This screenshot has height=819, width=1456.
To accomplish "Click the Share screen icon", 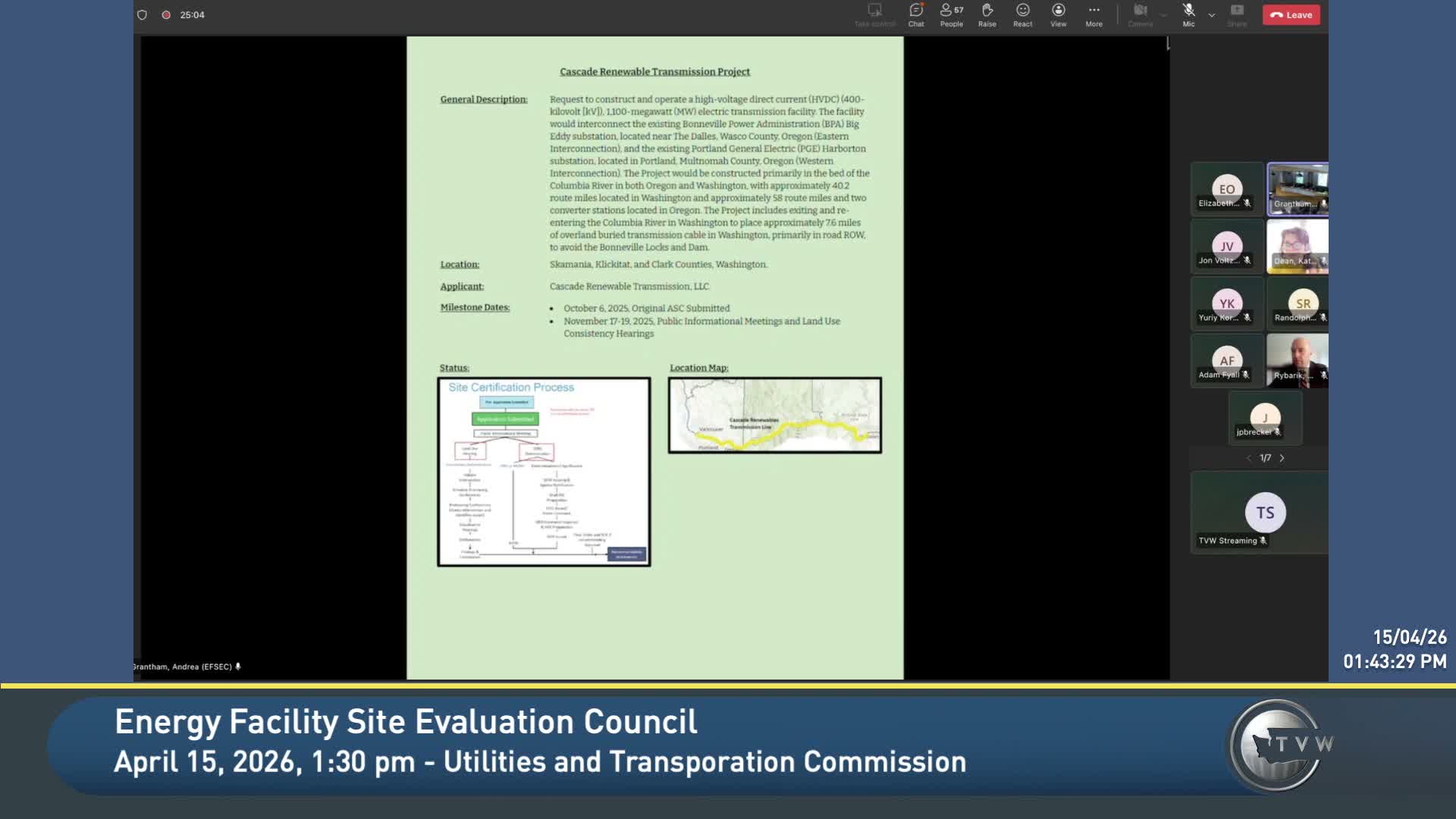I will [1237, 14].
